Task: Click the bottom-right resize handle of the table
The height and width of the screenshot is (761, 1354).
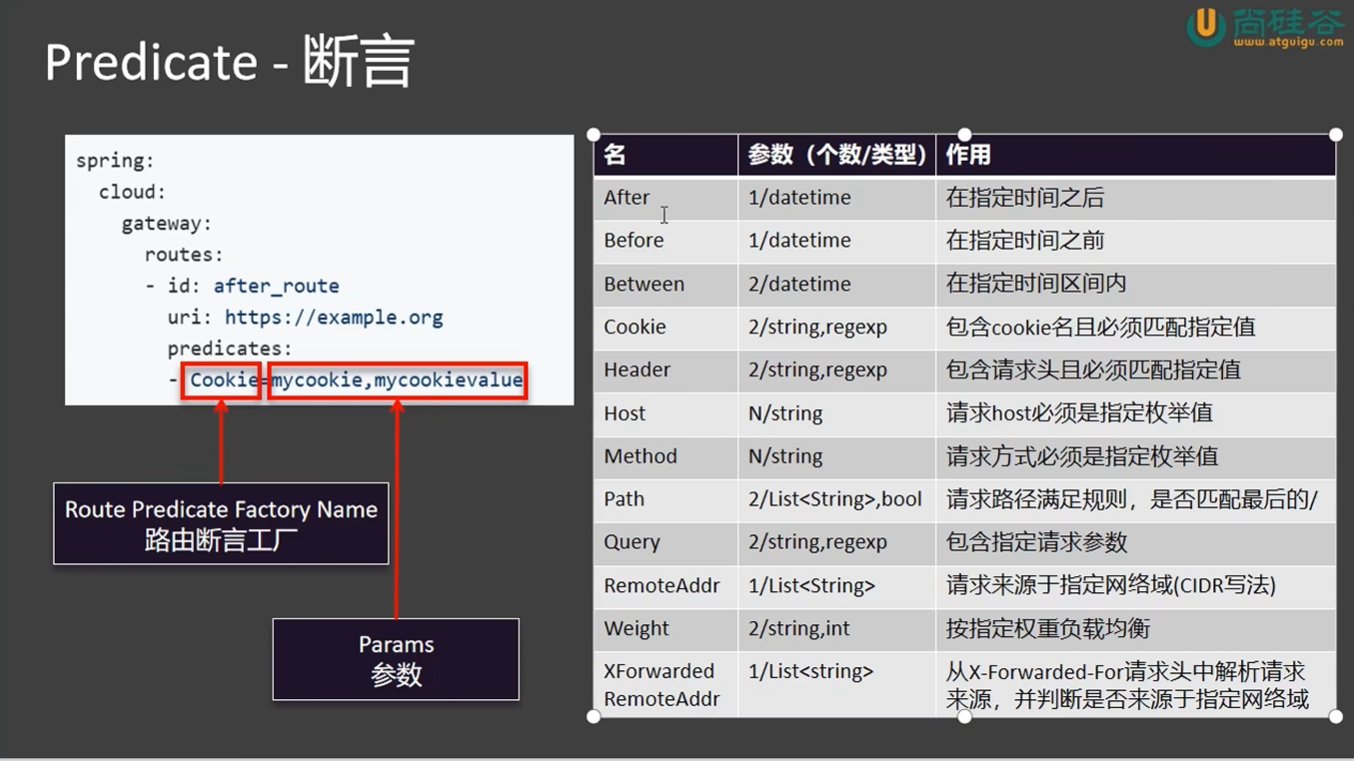Action: pyautogui.click(x=1335, y=716)
